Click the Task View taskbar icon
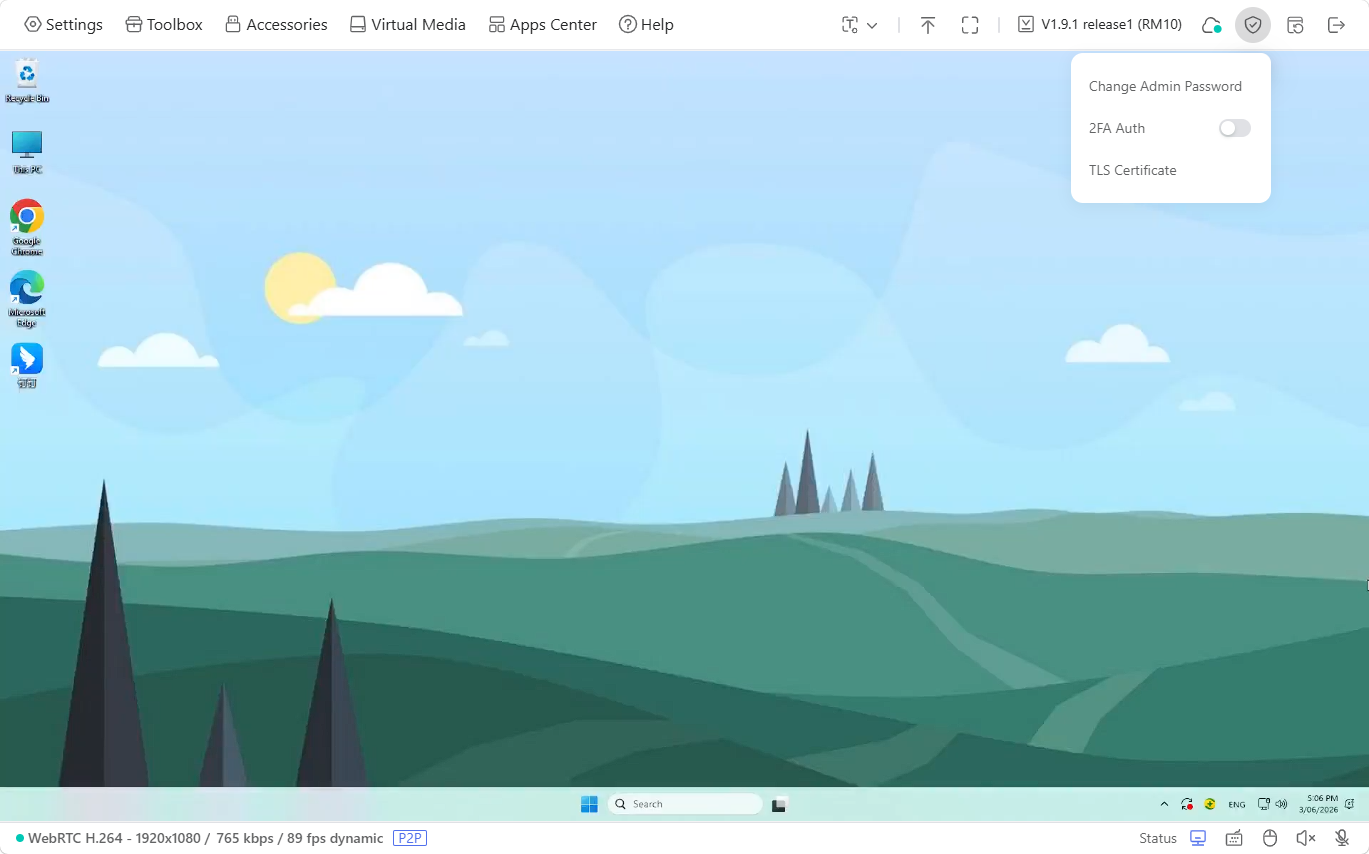The image size is (1369, 854). click(780, 804)
